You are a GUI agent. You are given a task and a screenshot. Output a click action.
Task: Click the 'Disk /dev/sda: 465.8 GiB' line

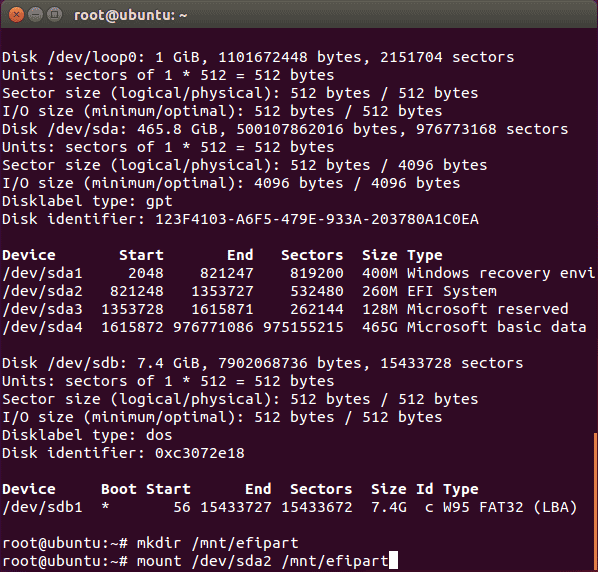pyautogui.click(x=285, y=129)
